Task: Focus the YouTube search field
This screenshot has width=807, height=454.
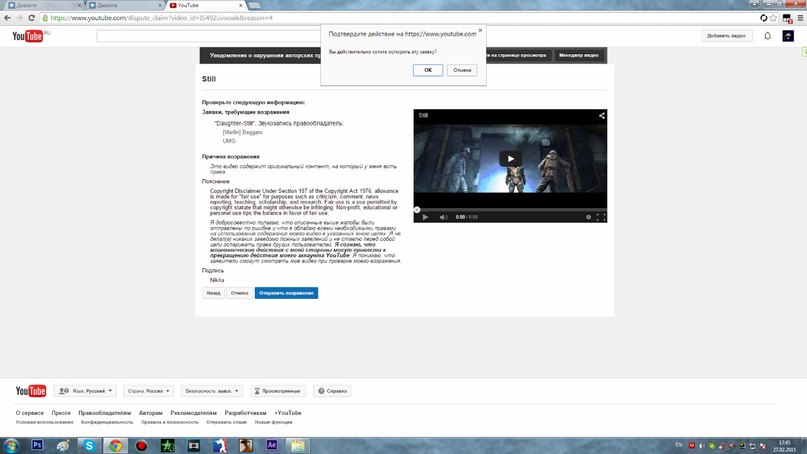Action: [x=208, y=36]
